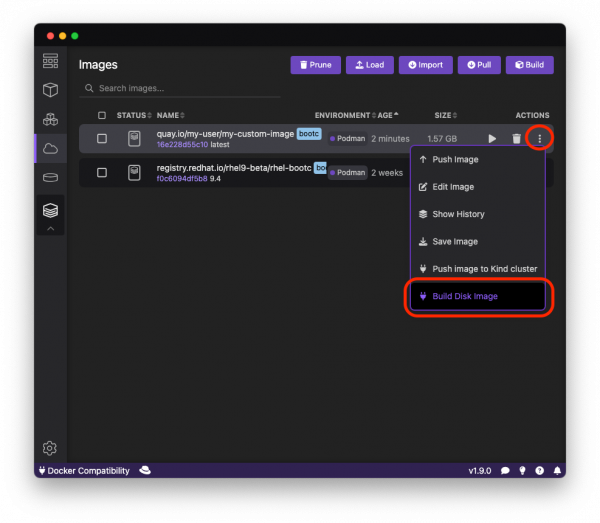This screenshot has height=523, width=600.
Task: Click version v1.9.0 in status bar
Action: (x=480, y=471)
